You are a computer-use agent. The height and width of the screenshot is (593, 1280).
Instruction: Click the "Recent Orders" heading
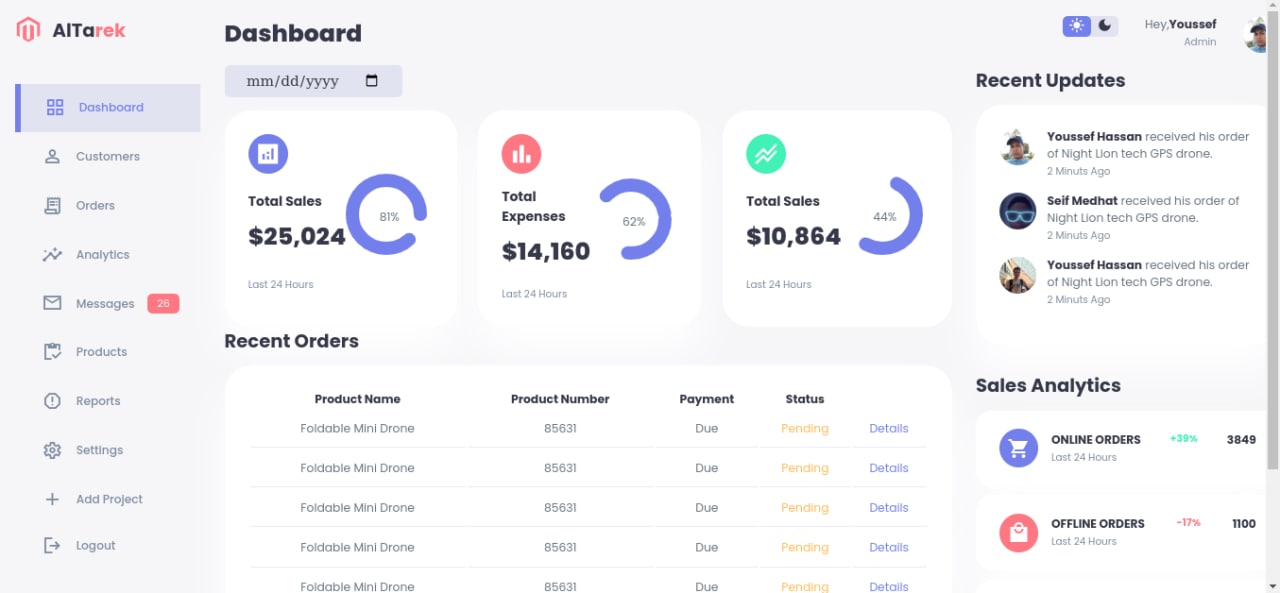(x=291, y=341)
